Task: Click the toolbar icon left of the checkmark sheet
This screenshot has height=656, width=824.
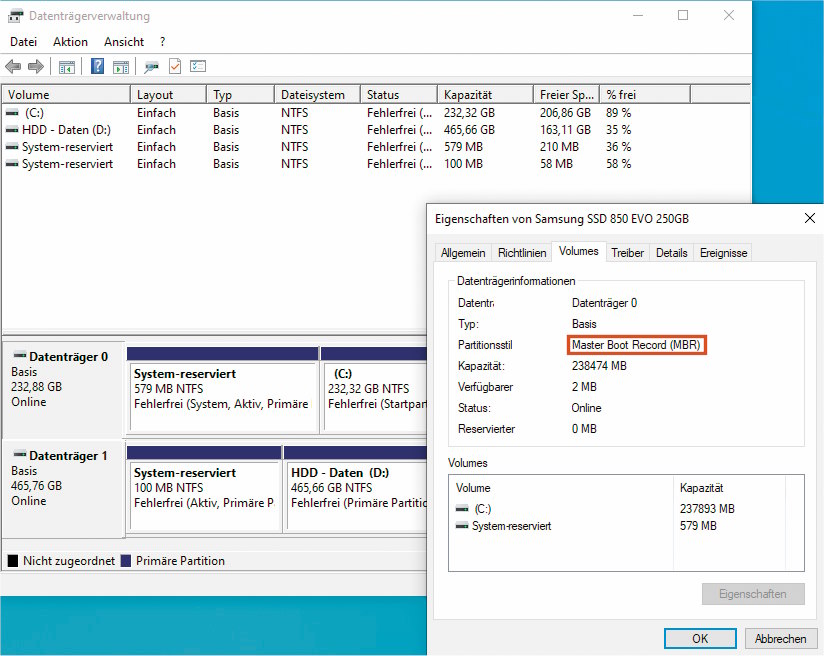Action: point(151,67)
